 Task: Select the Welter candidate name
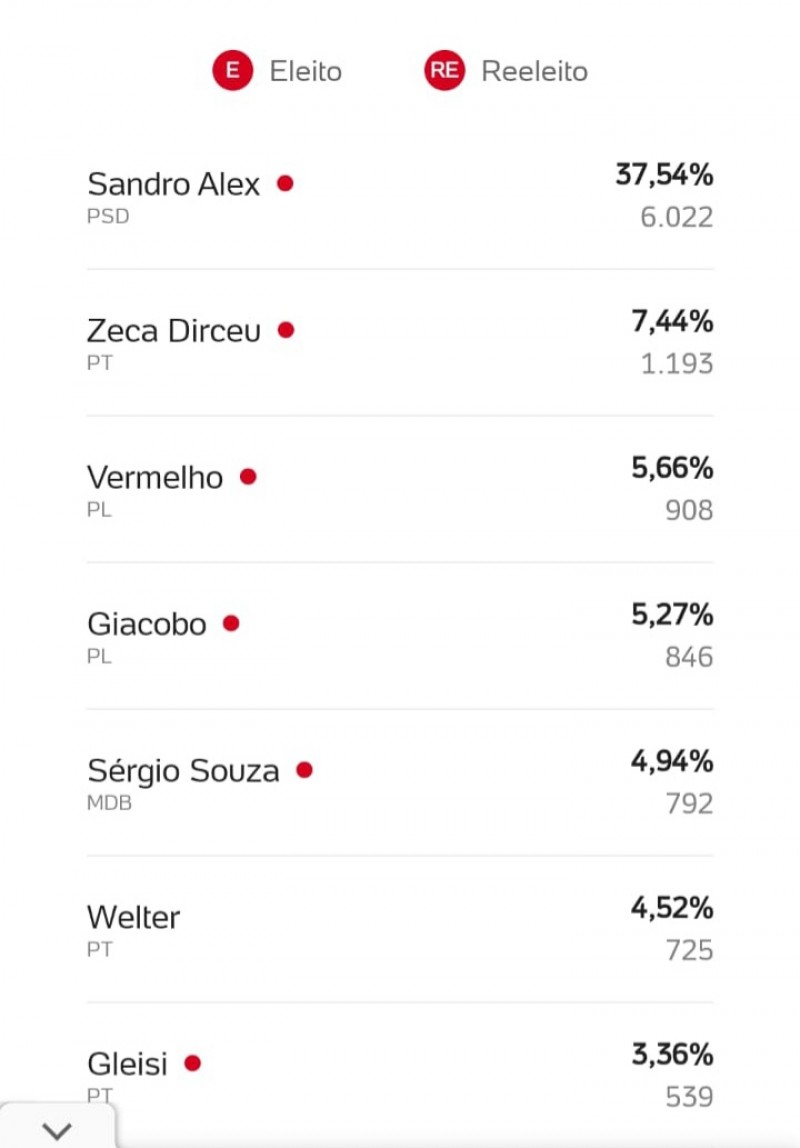point(133,917)
